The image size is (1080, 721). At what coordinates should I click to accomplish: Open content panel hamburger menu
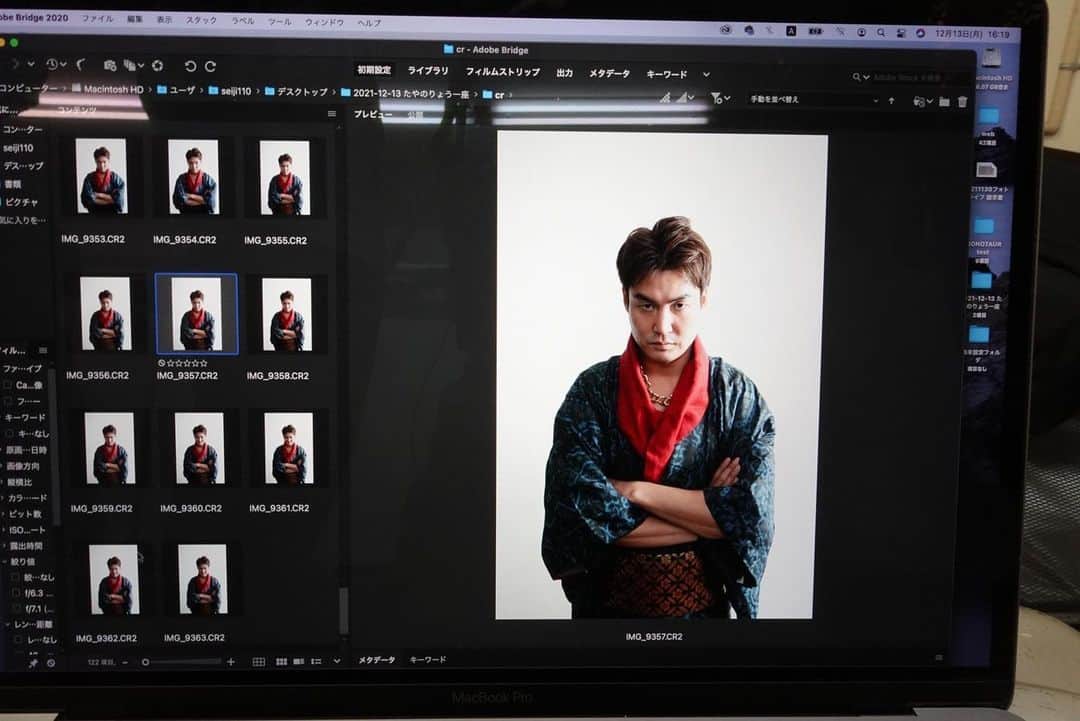tap(332, 114)
